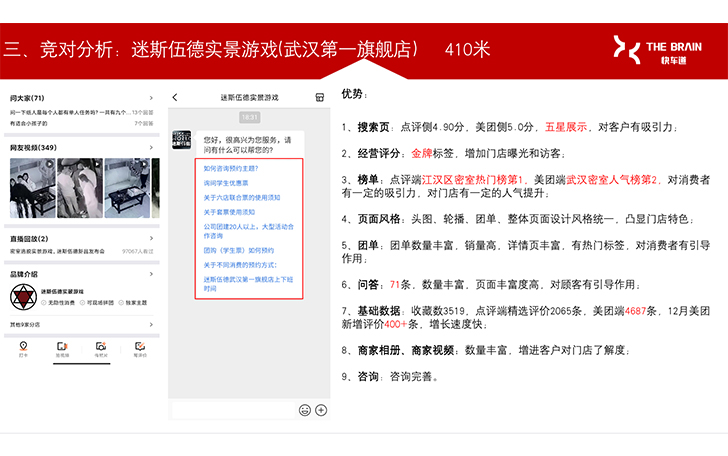Play the third 网友视频 thumbnail showing the table
728x456 pixels.
(127, 188)
